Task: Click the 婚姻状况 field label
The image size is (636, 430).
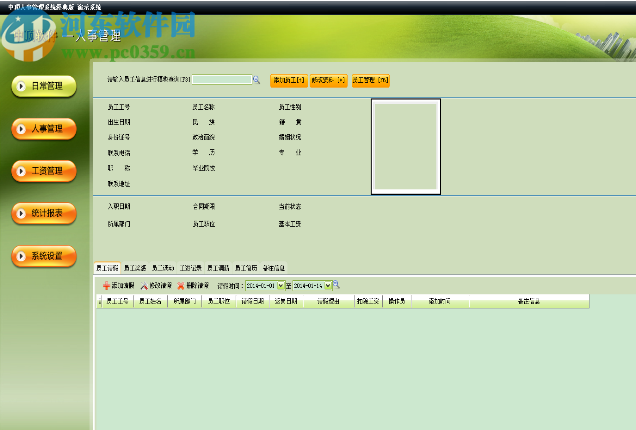Action: (x=290, y=137)
